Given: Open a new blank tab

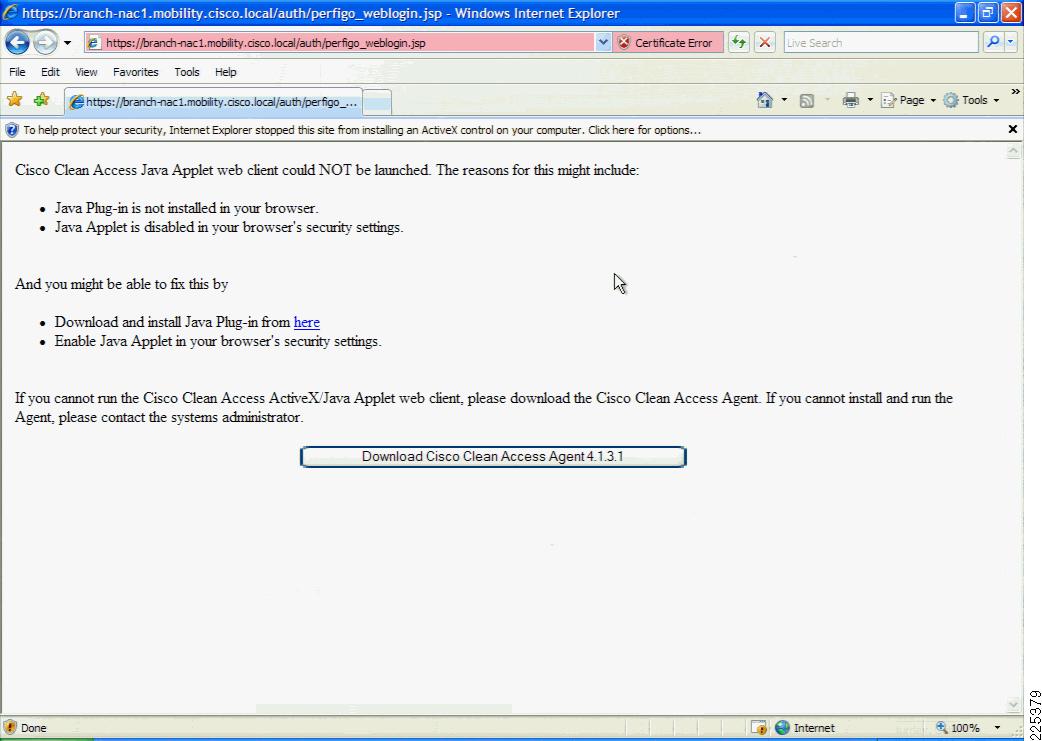Looking at the screenshot, I should click(377, 102).
